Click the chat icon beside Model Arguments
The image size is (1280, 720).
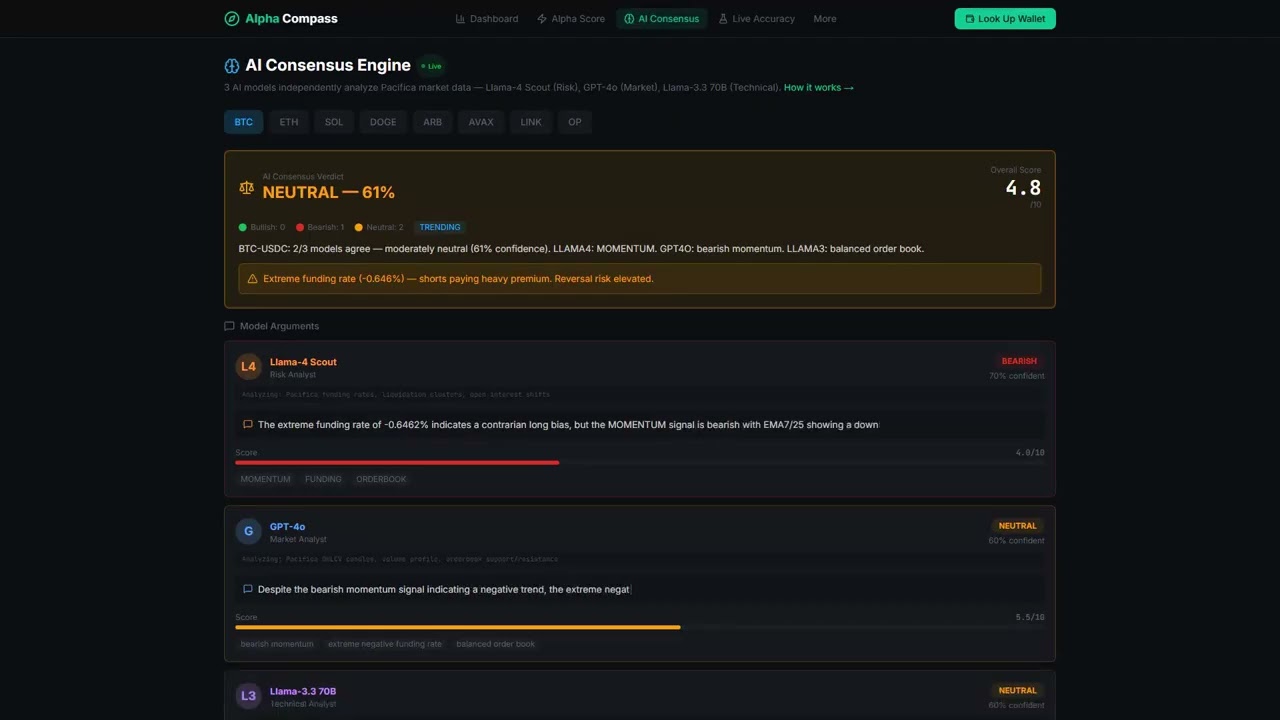coord(229,326)
